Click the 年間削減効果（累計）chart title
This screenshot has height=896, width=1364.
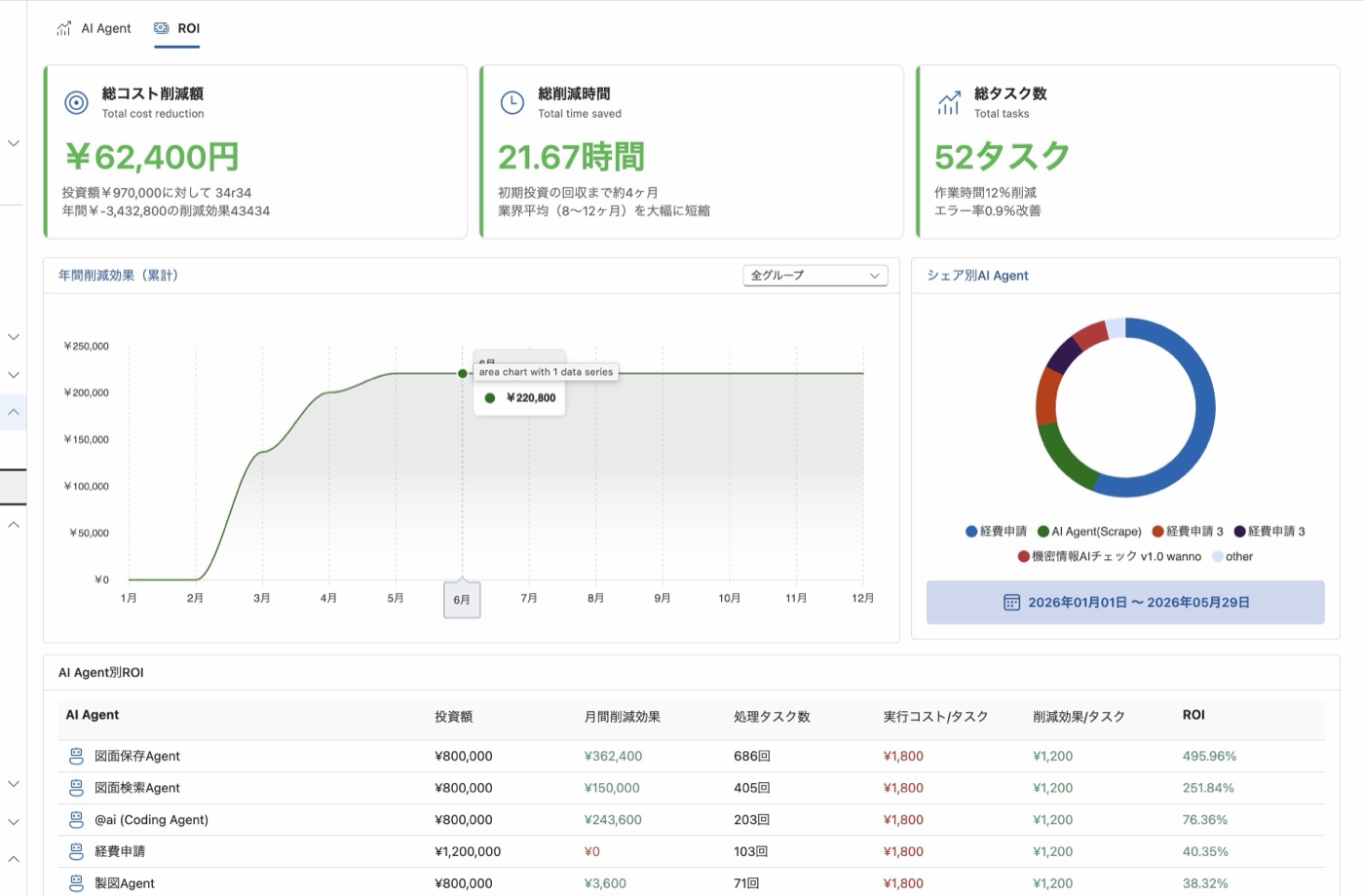coord(118,276)
